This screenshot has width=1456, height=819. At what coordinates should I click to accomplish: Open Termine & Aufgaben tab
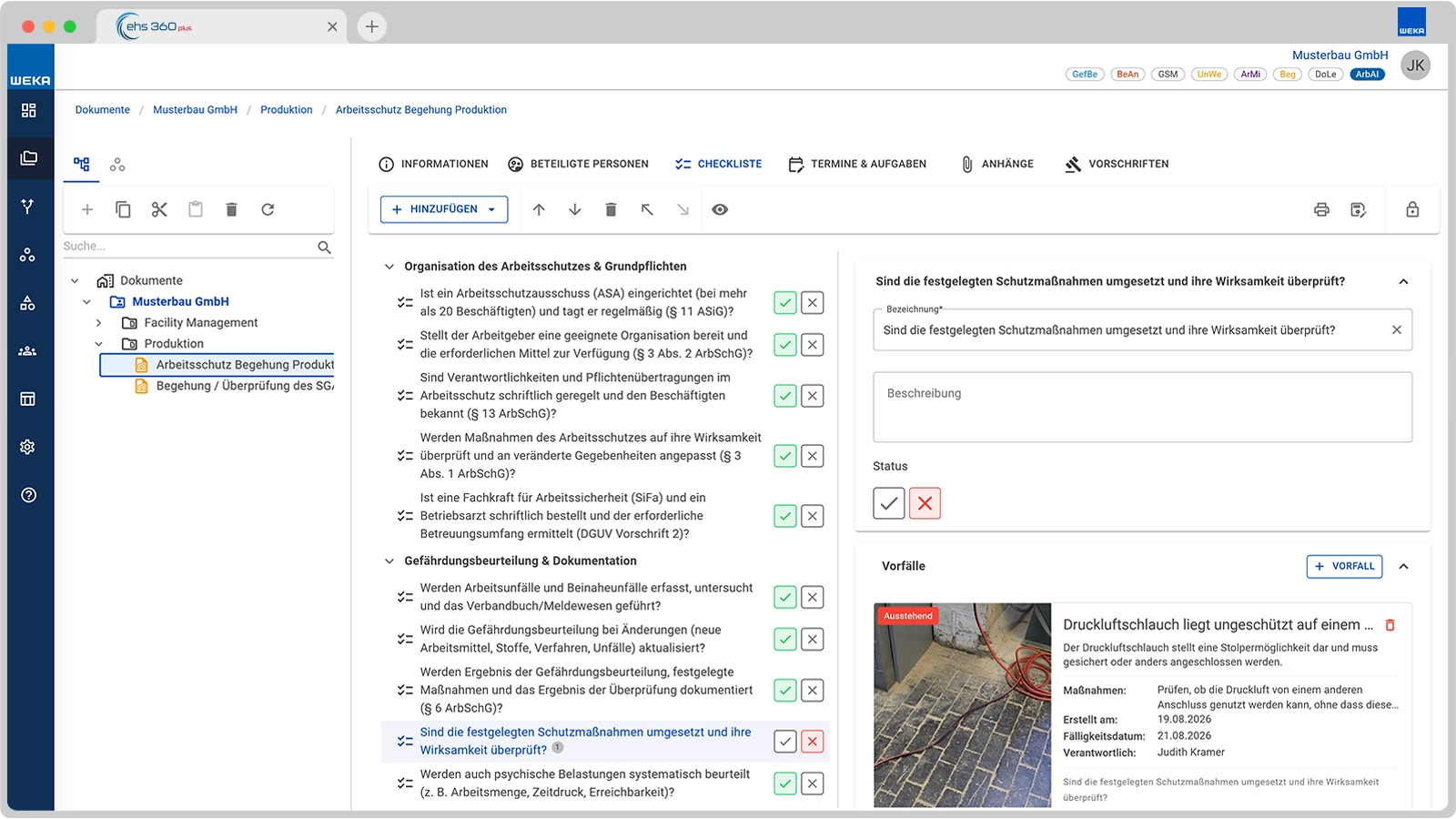[857, 164]
